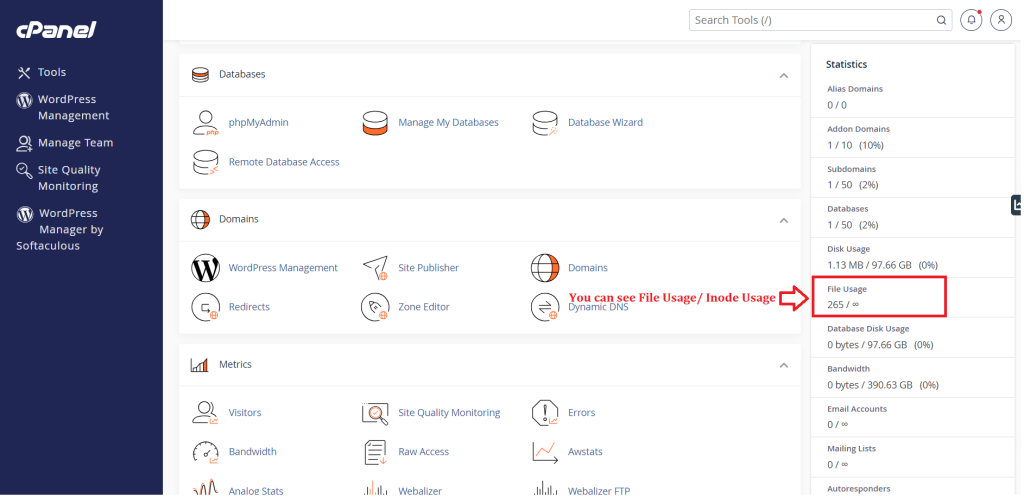Click the Visitors icon
Viewport: 1024px width, 498px height.
[205, 412]
